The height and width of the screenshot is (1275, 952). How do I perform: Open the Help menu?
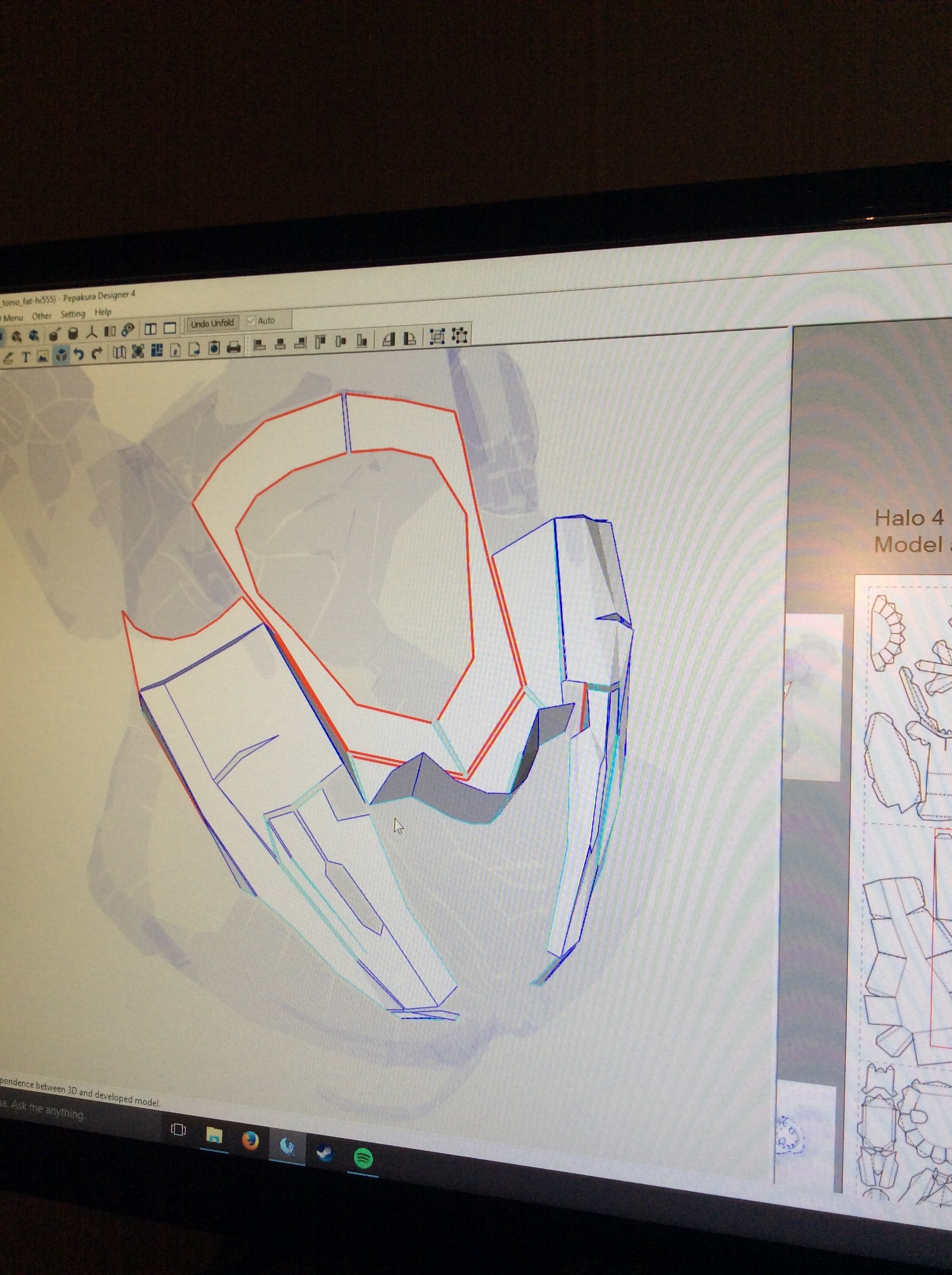[x=103, y=312]
